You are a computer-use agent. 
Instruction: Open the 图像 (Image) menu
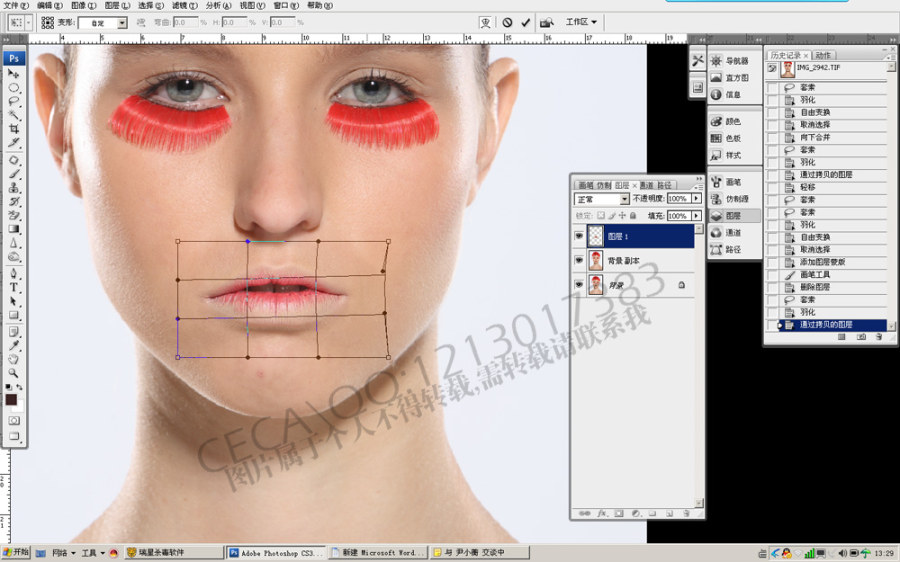[x=84, y=5]
